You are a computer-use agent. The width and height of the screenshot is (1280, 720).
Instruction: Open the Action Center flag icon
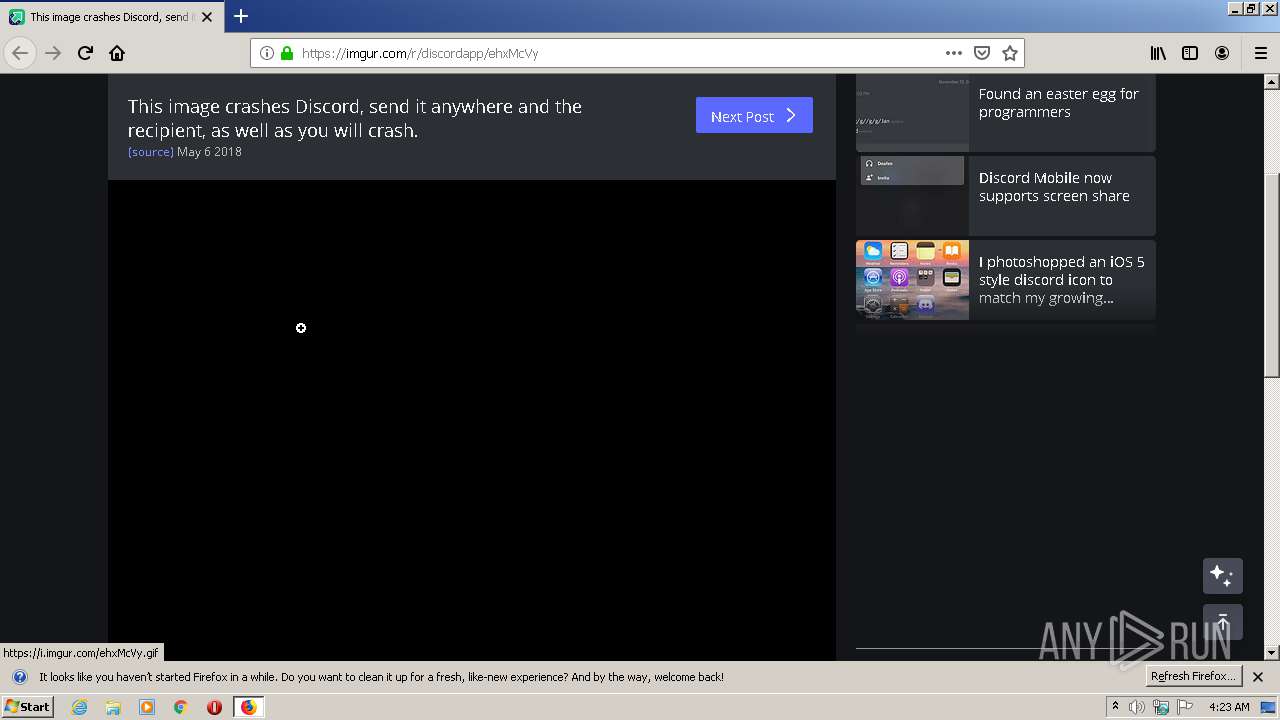point(1185,707)
